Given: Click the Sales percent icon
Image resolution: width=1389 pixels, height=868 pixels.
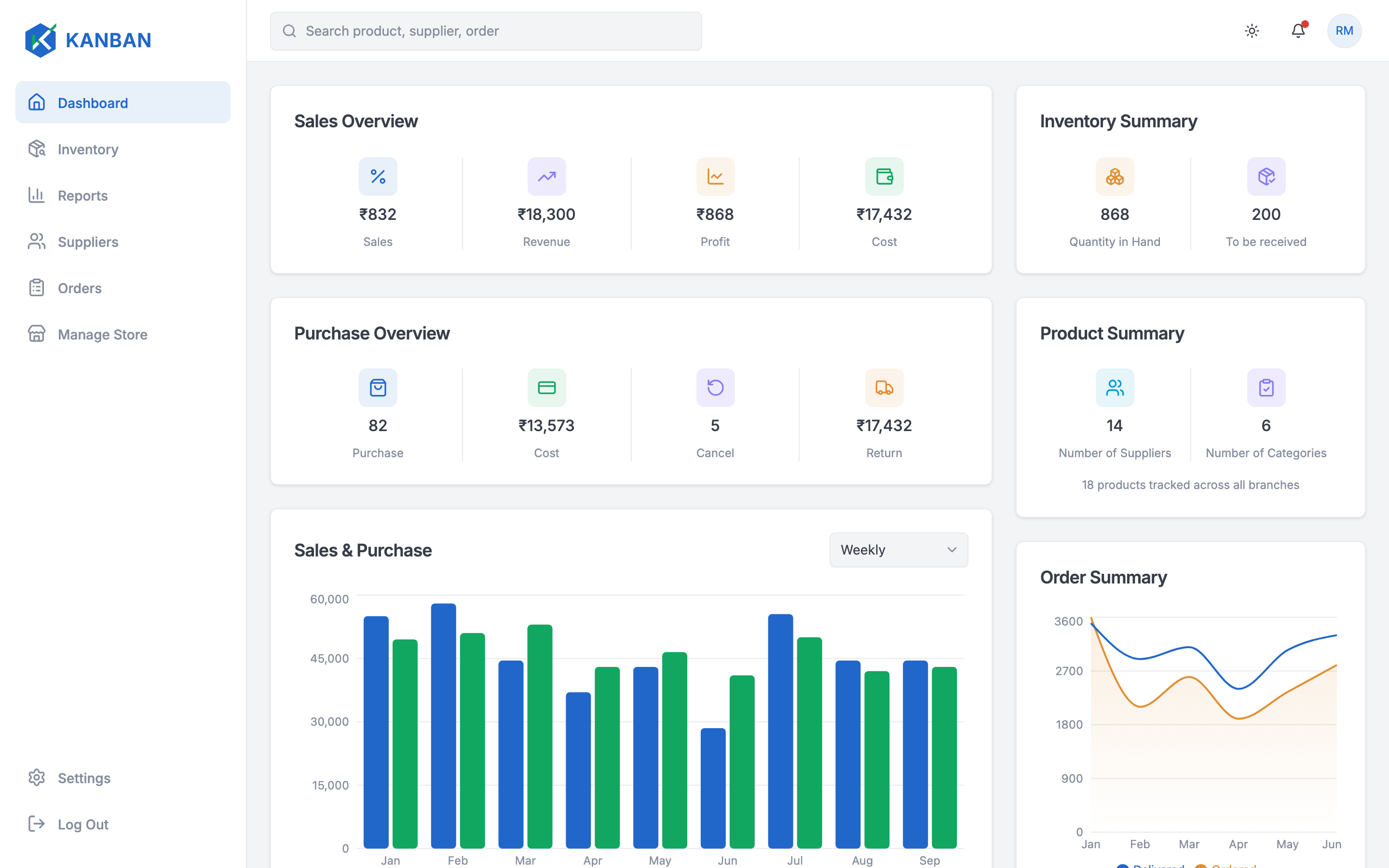Looking at the screenshot, I should [x=378, y=176].
